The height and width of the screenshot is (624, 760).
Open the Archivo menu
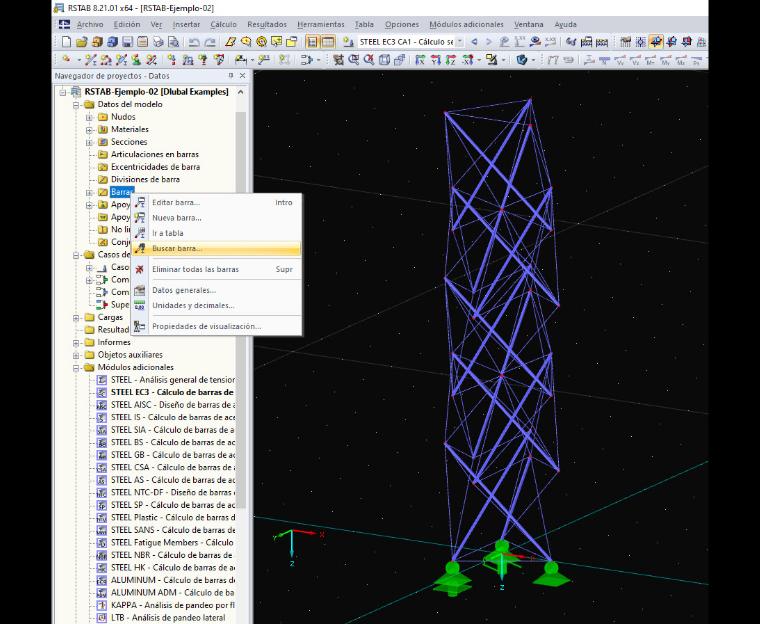(90, 24)
